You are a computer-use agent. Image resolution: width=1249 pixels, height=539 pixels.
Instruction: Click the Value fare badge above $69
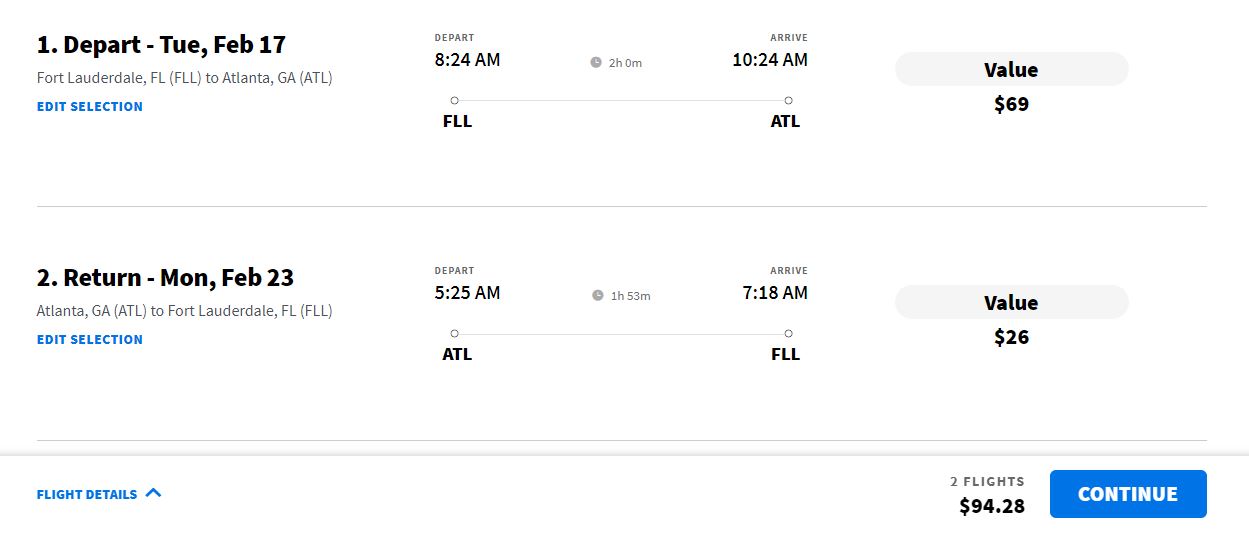click(x=1011, y=70)
